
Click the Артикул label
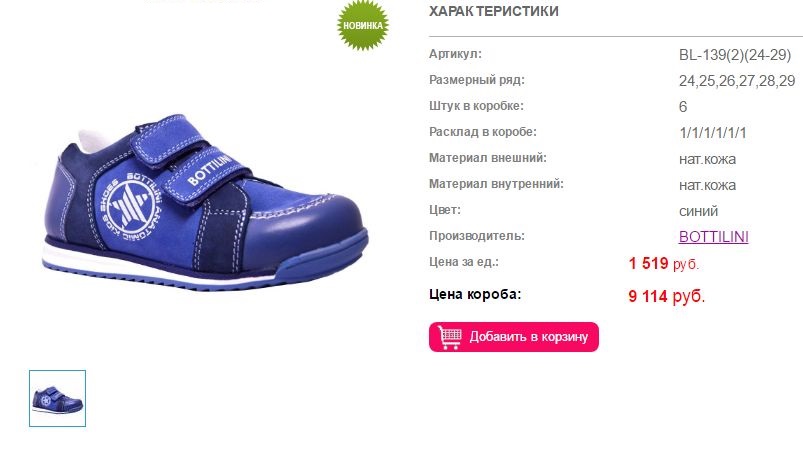(x=455, y=54)
